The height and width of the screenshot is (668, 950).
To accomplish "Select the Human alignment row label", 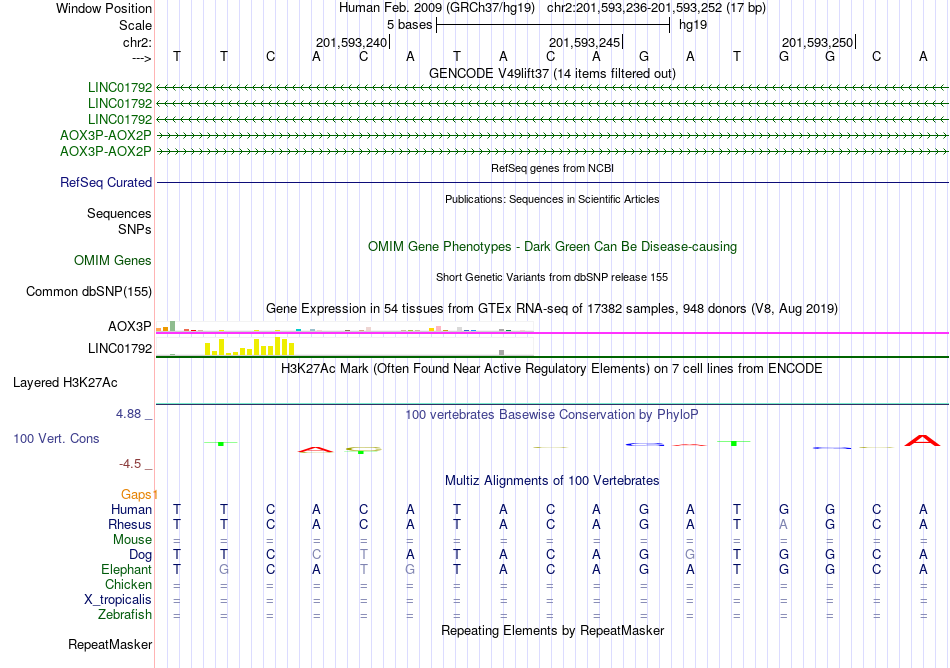I will point(131,509).
